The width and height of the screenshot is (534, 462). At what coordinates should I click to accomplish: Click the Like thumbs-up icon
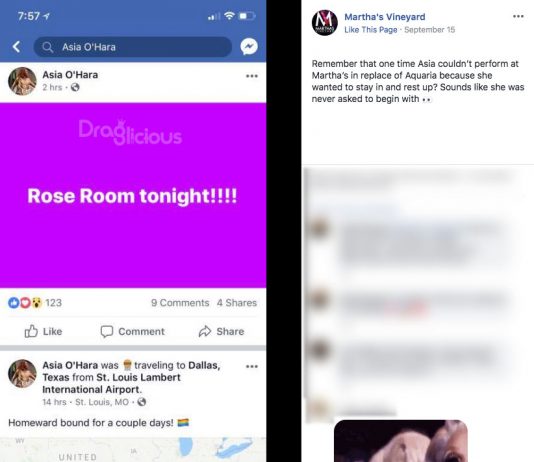click(31, 331)
